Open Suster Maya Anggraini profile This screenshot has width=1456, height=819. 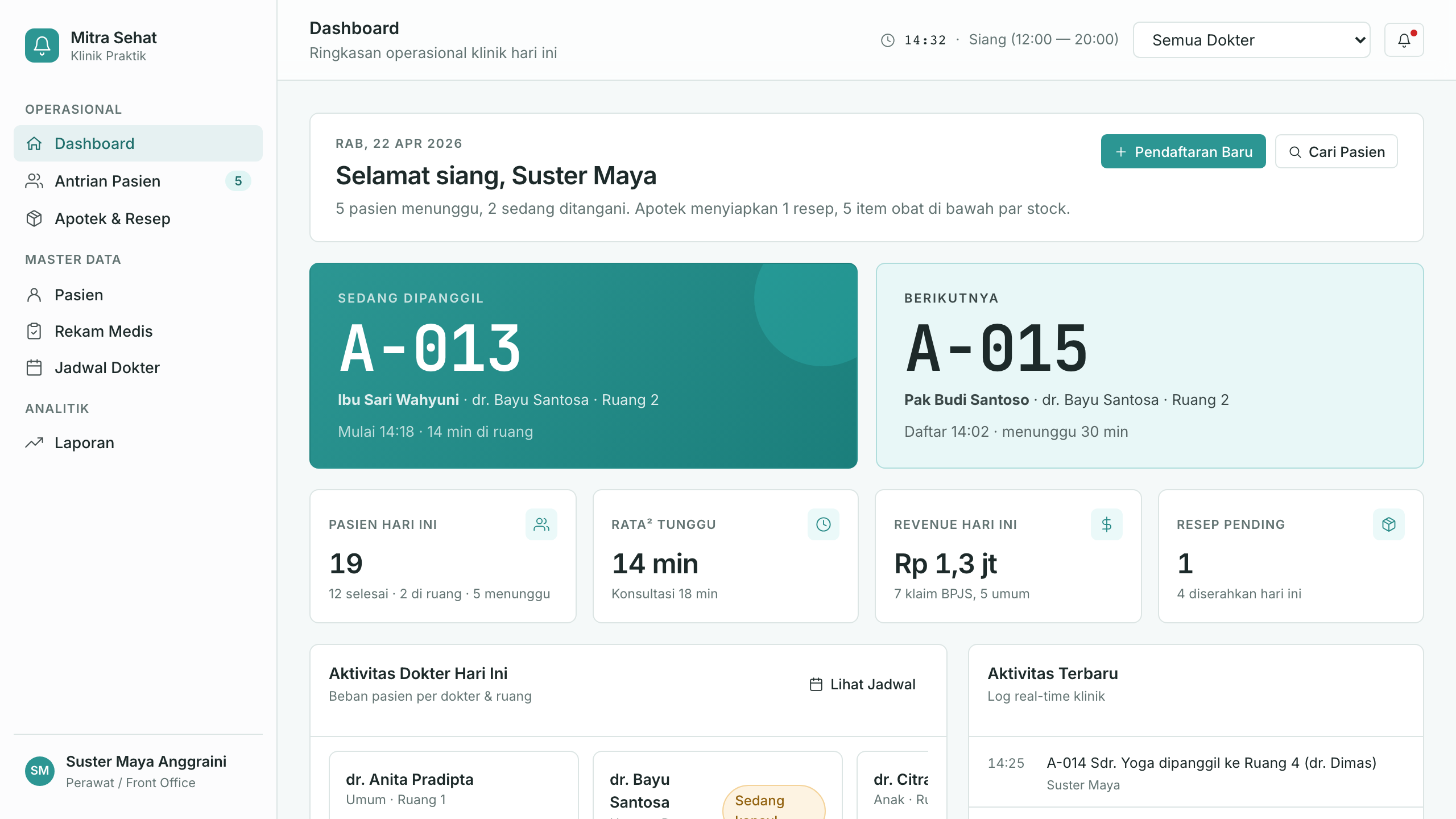pyautogui.click(x=138, y=771)
